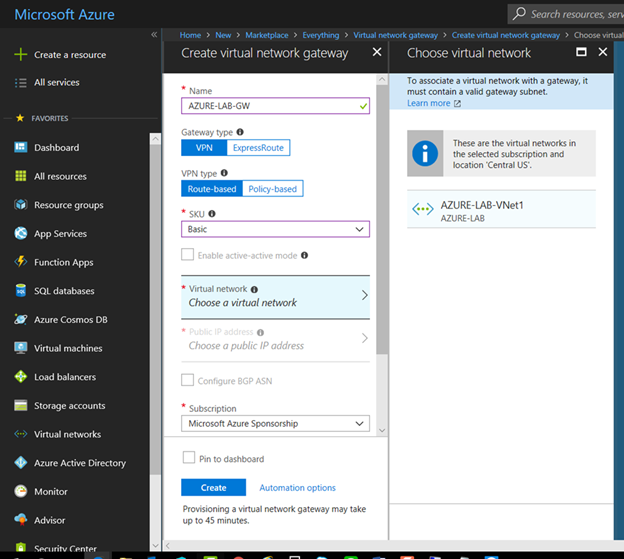The image size is (624, 559).
Task: Open the Subscription dropdown
Action: 275,423
